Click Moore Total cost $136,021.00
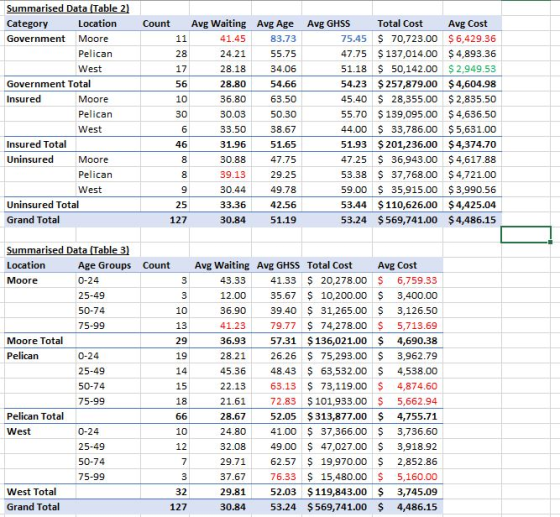Screen dimensions: 560x517 (337, 341)
